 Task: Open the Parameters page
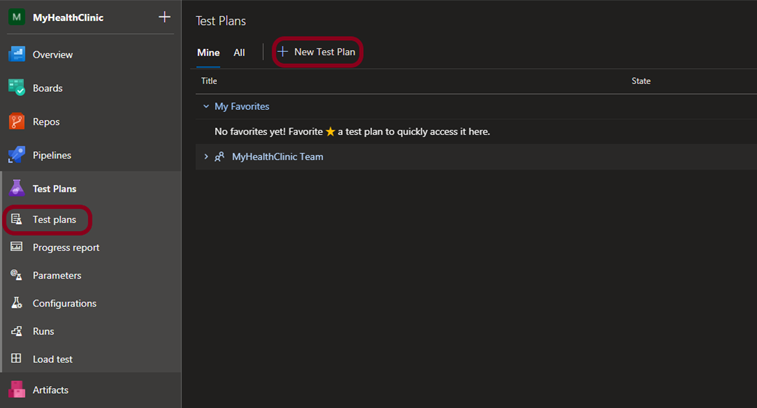pyautogui.click(x=56, y=275)
